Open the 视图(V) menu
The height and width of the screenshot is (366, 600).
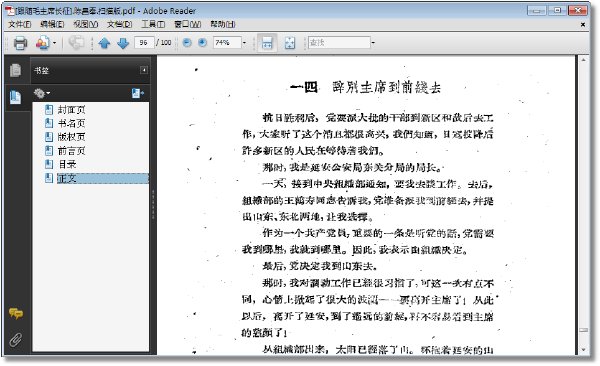coord(85,25)
